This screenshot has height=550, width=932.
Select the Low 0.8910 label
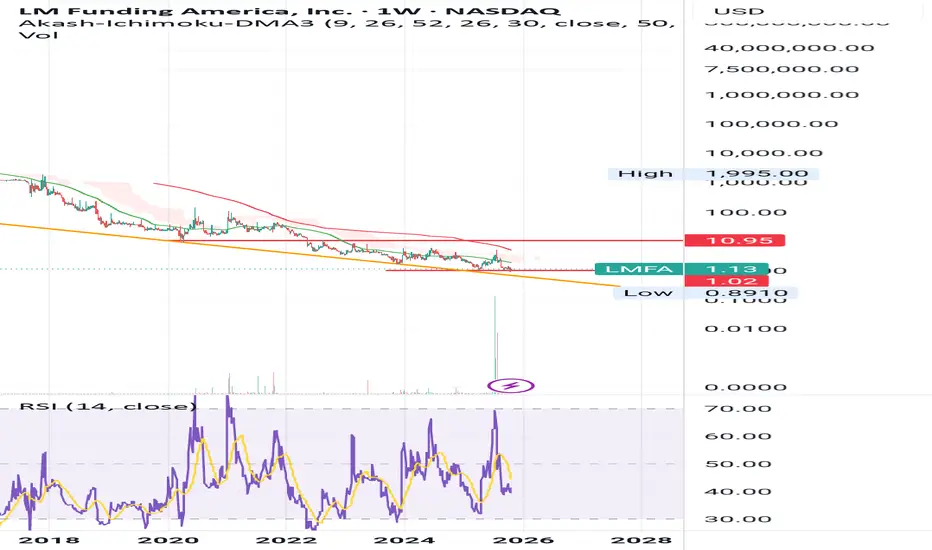coord(705,293)
